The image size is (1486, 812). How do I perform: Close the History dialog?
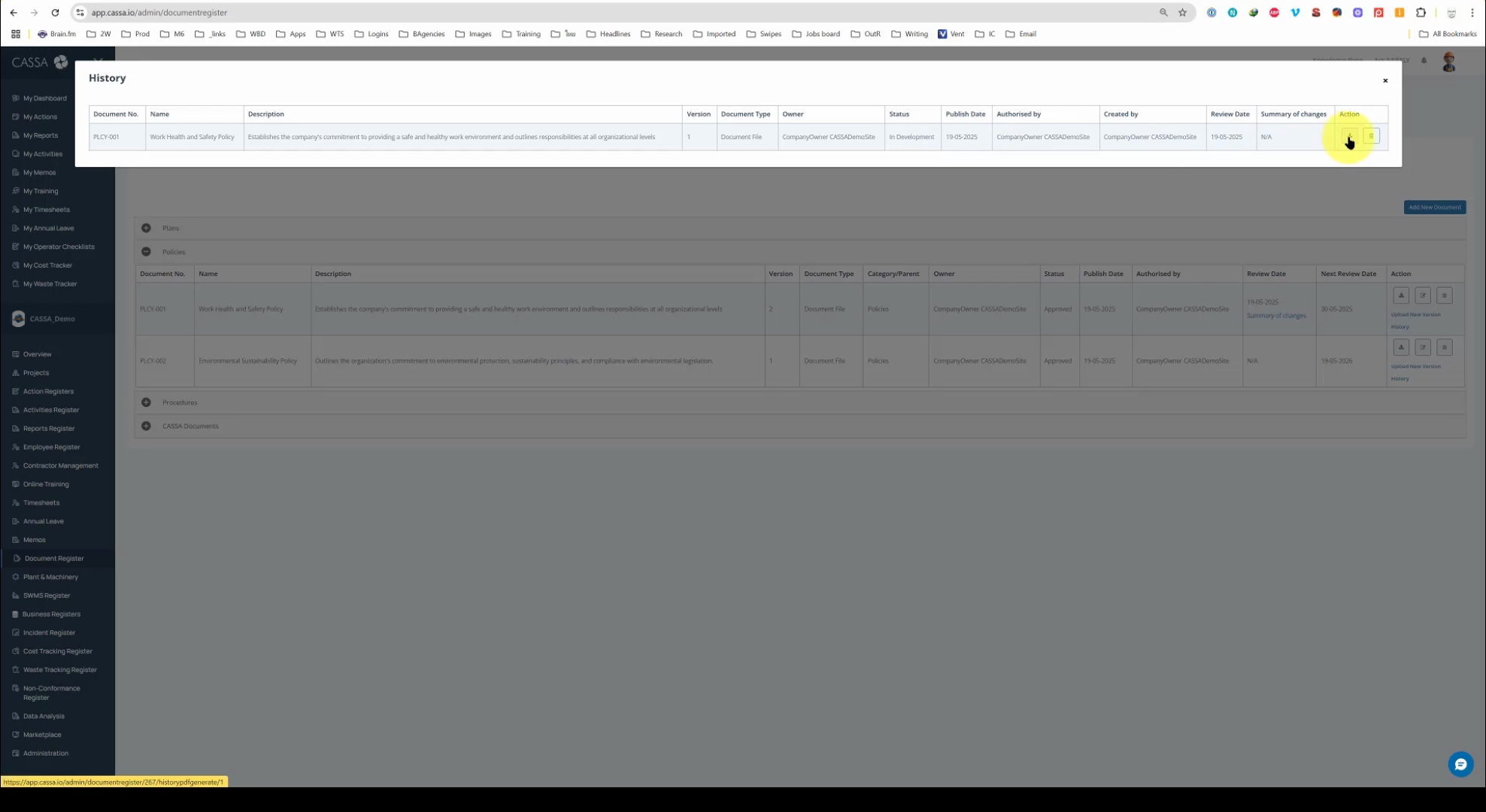pos(1385,80)
